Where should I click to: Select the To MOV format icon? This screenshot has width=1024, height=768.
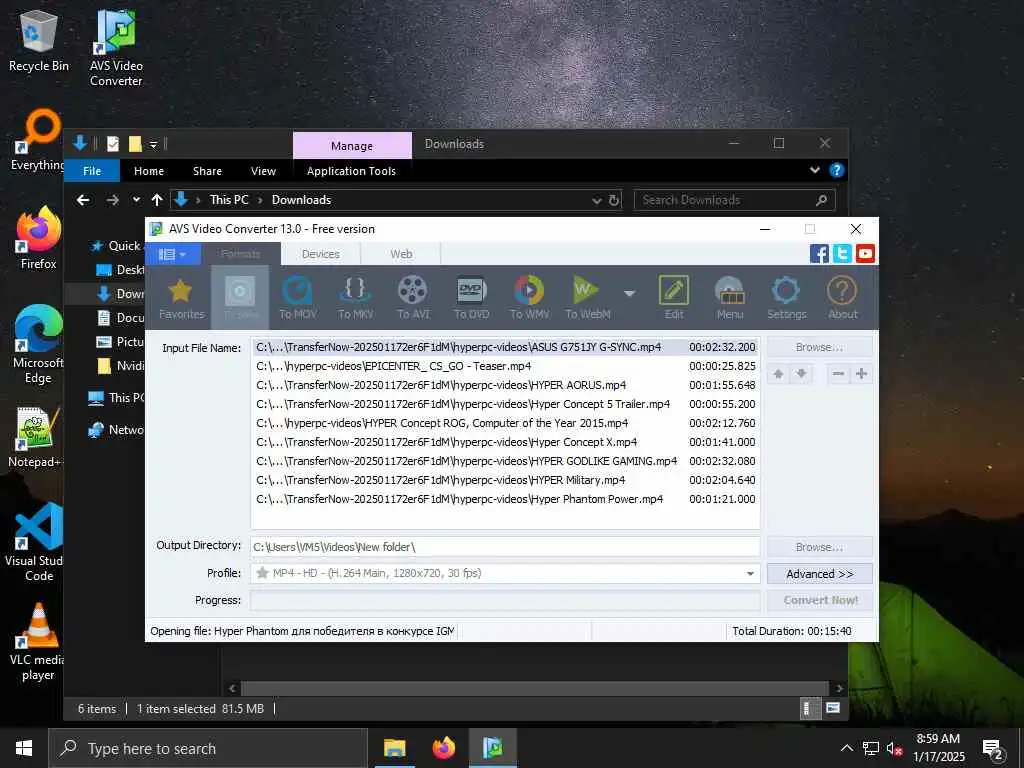tap(298, 297)
